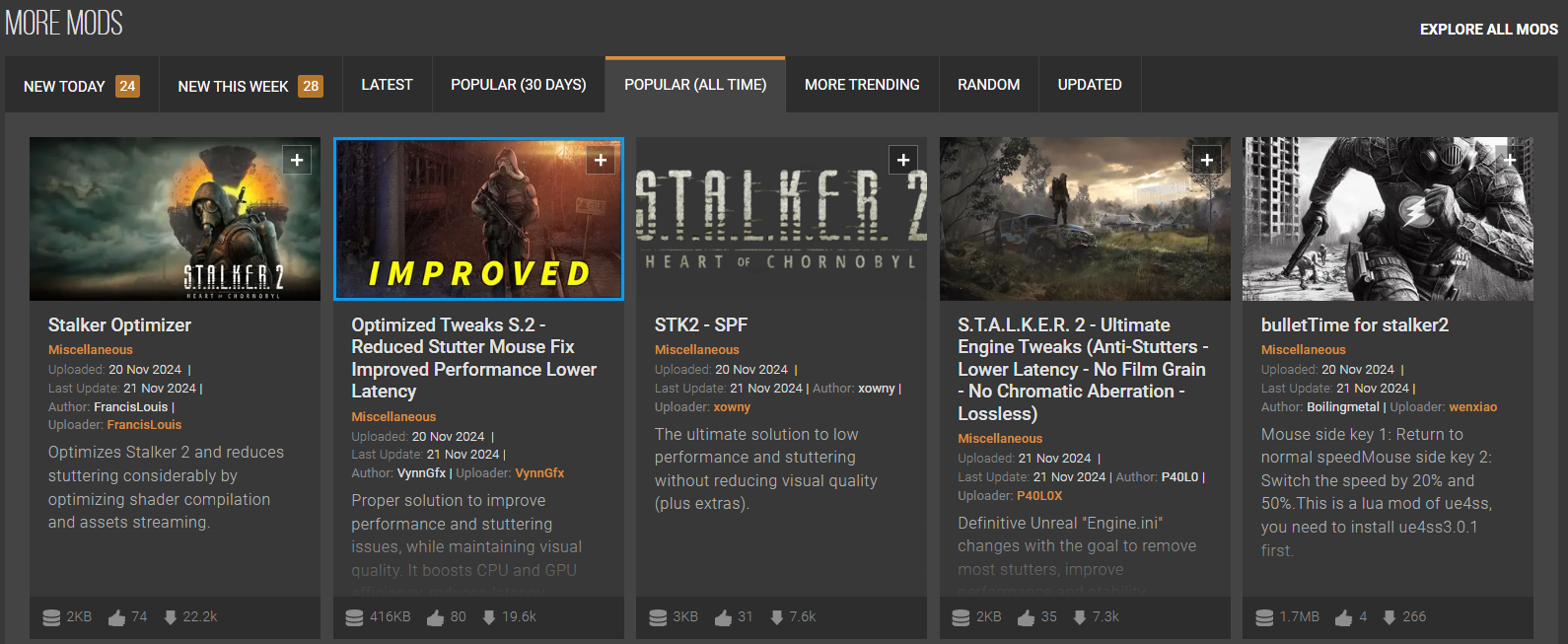Go to the More Trending tab
Viewport: 1568px width, 644px height.
[x=861, y=85]
